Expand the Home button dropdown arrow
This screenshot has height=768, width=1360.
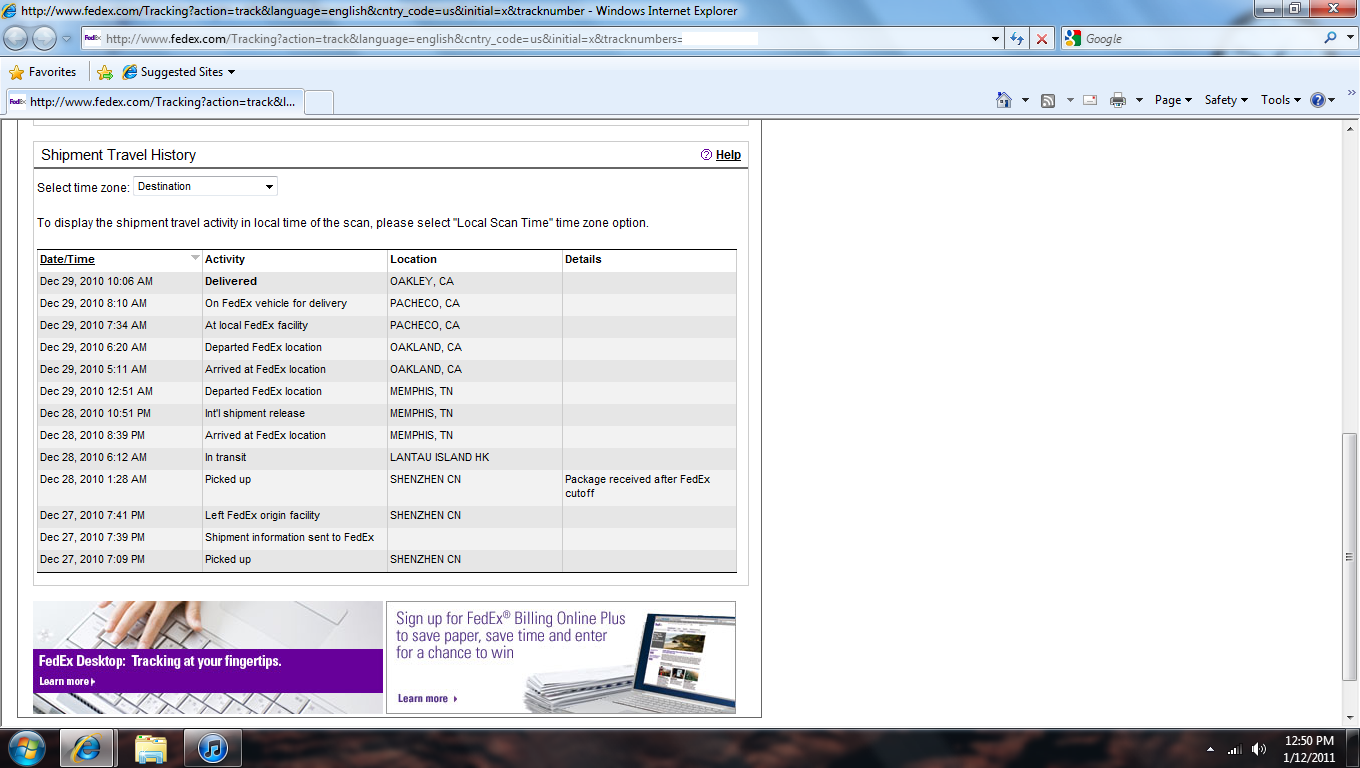pyautogui.click(x=1025, y=100)
